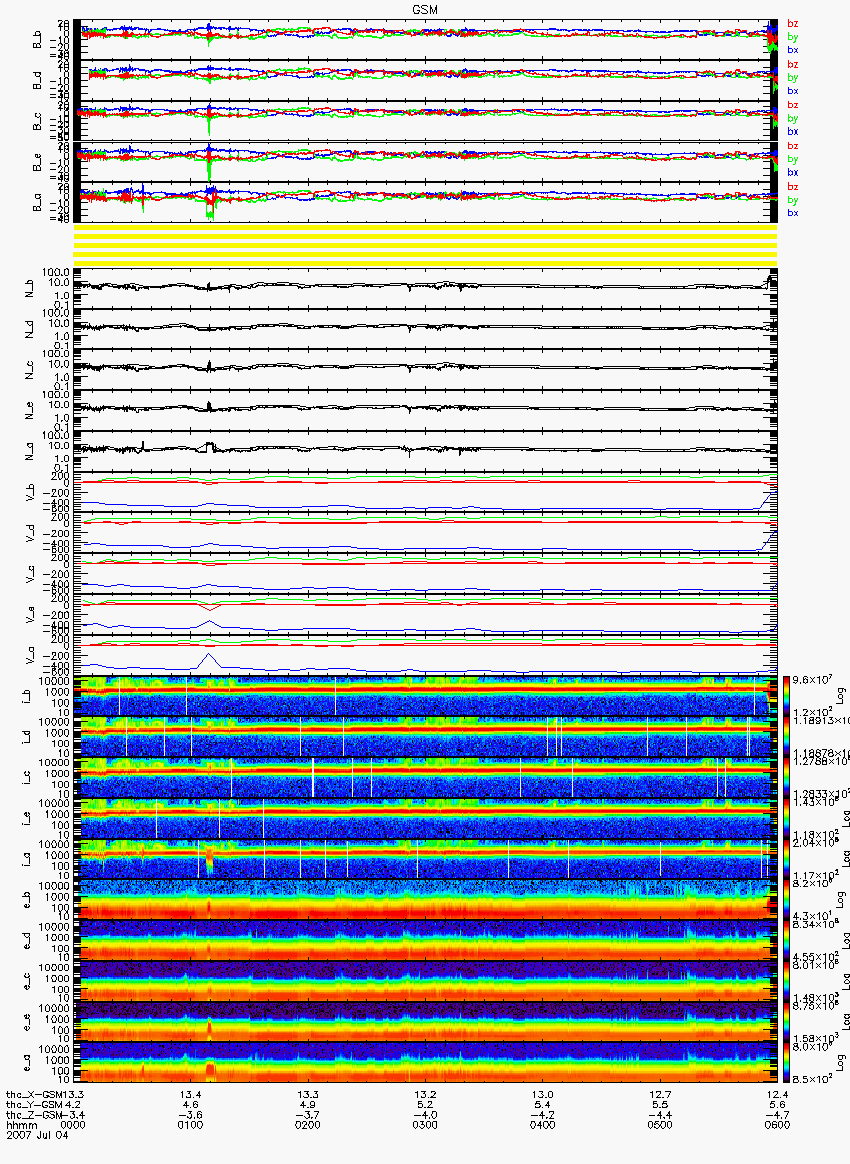
Task: Click the B_d axis label
Action: click(36, 81)
